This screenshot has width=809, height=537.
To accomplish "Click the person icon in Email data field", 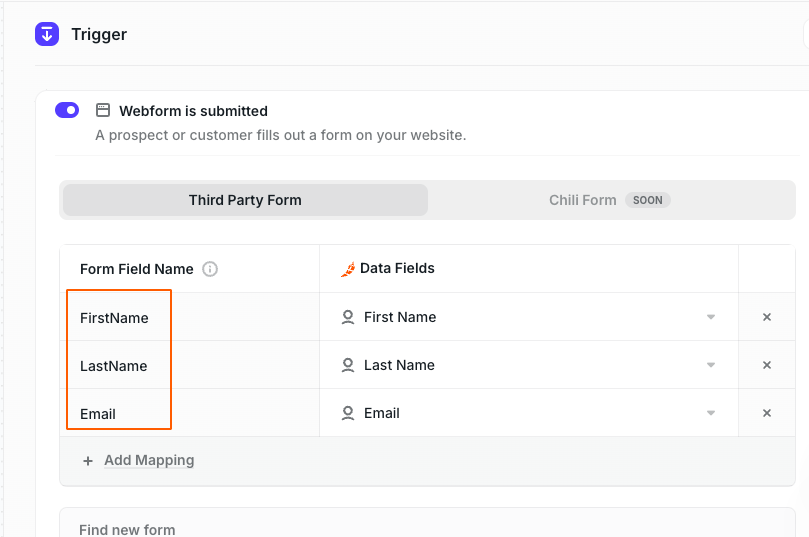I will pos(348,413).
